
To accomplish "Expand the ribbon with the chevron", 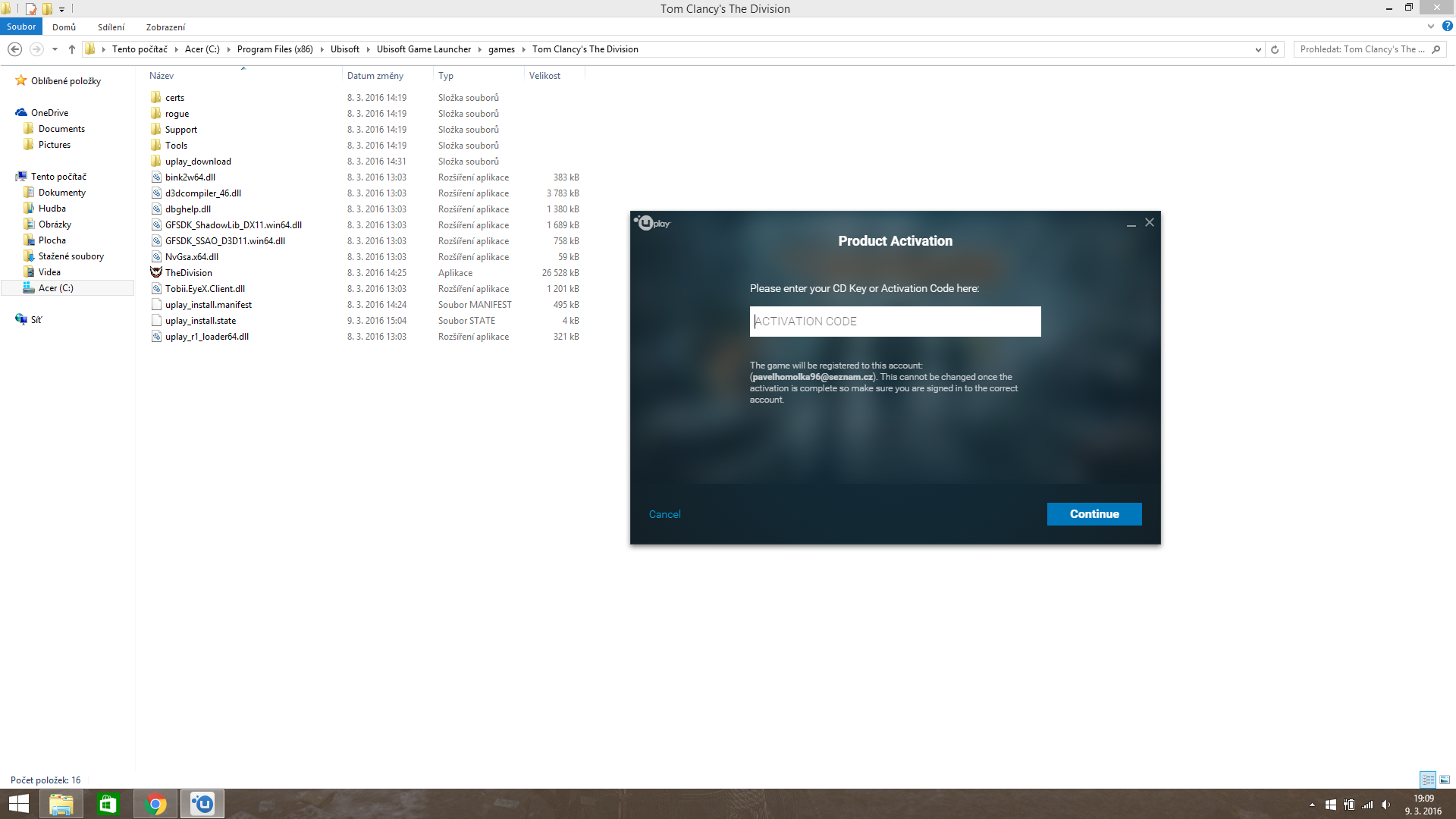I will click(1431, 26).
